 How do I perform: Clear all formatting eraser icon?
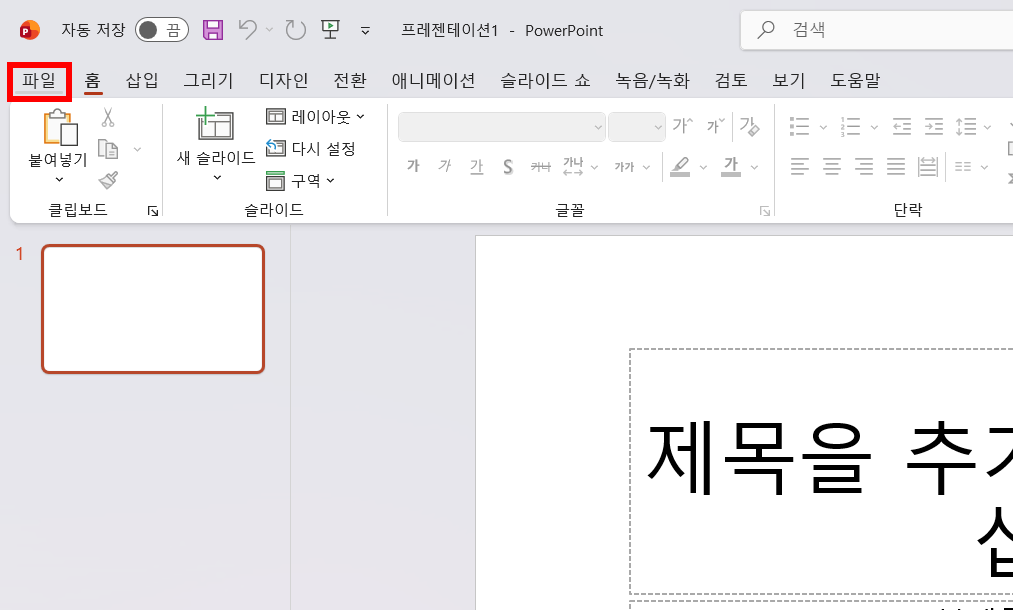(750, 126)
